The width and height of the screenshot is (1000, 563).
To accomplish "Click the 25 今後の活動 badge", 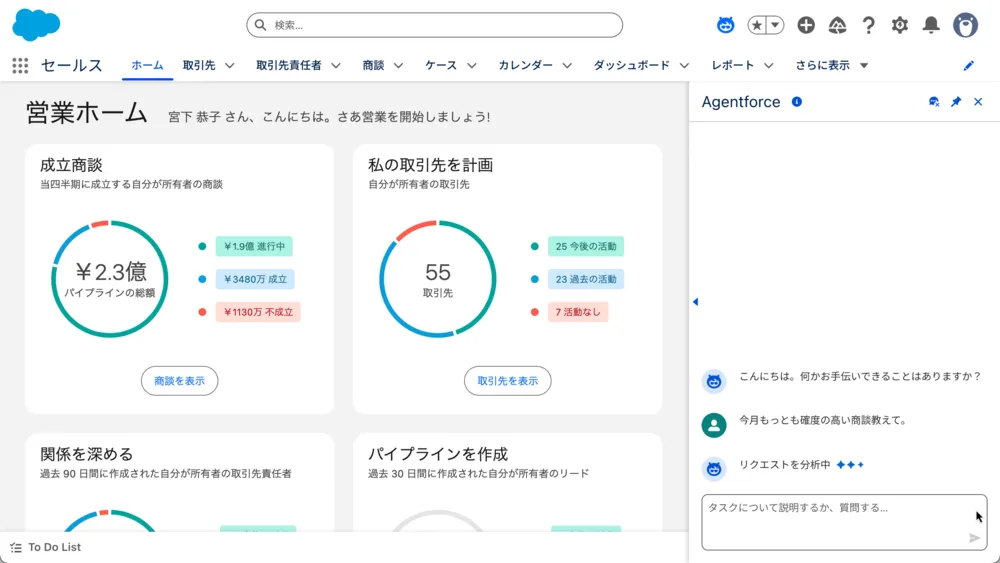I will (585, 246).
